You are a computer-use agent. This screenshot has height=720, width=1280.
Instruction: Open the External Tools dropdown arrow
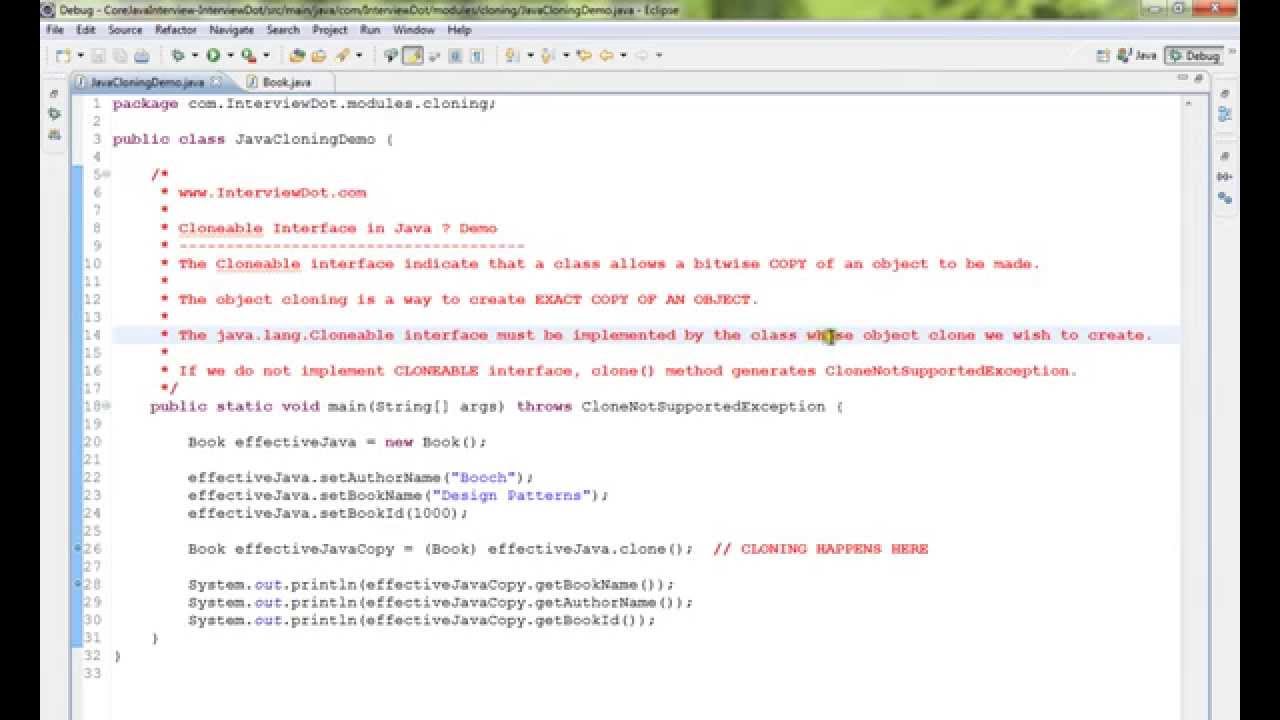pyautogui.click(x=266, y=56)
